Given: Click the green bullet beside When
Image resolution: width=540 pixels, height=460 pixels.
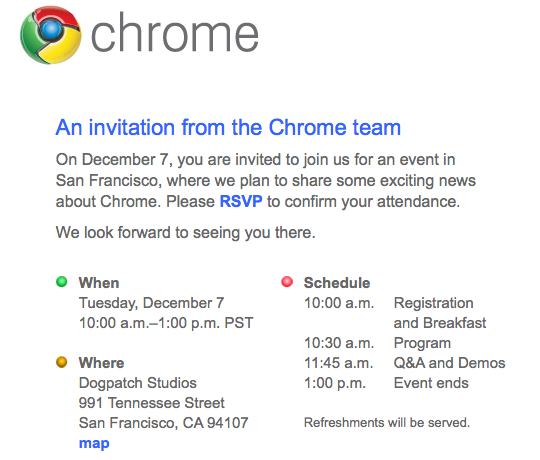Looking at the screenshot, I should click(62, 282).
